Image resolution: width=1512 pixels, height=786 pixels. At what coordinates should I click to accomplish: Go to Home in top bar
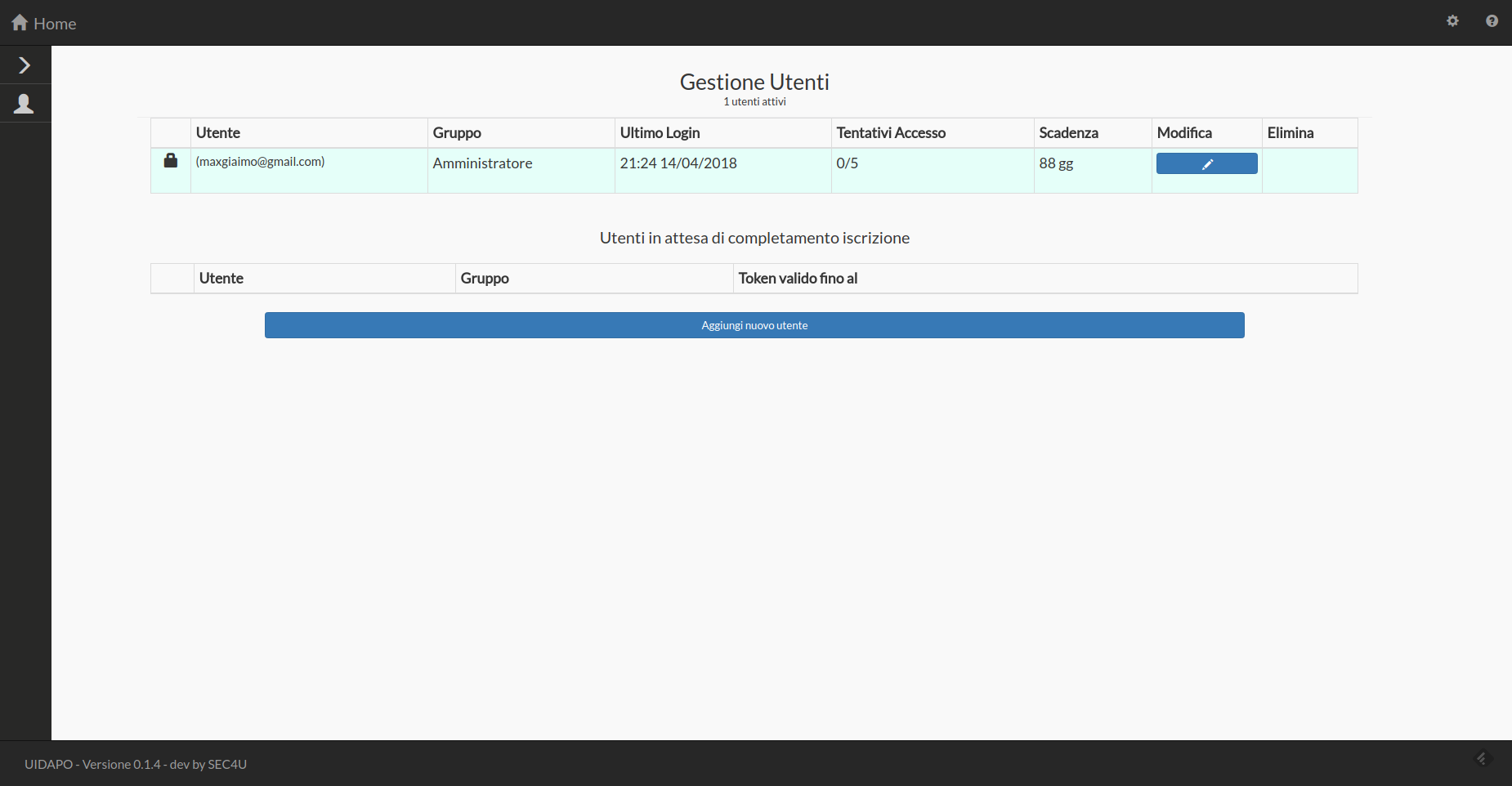(43, 23)
